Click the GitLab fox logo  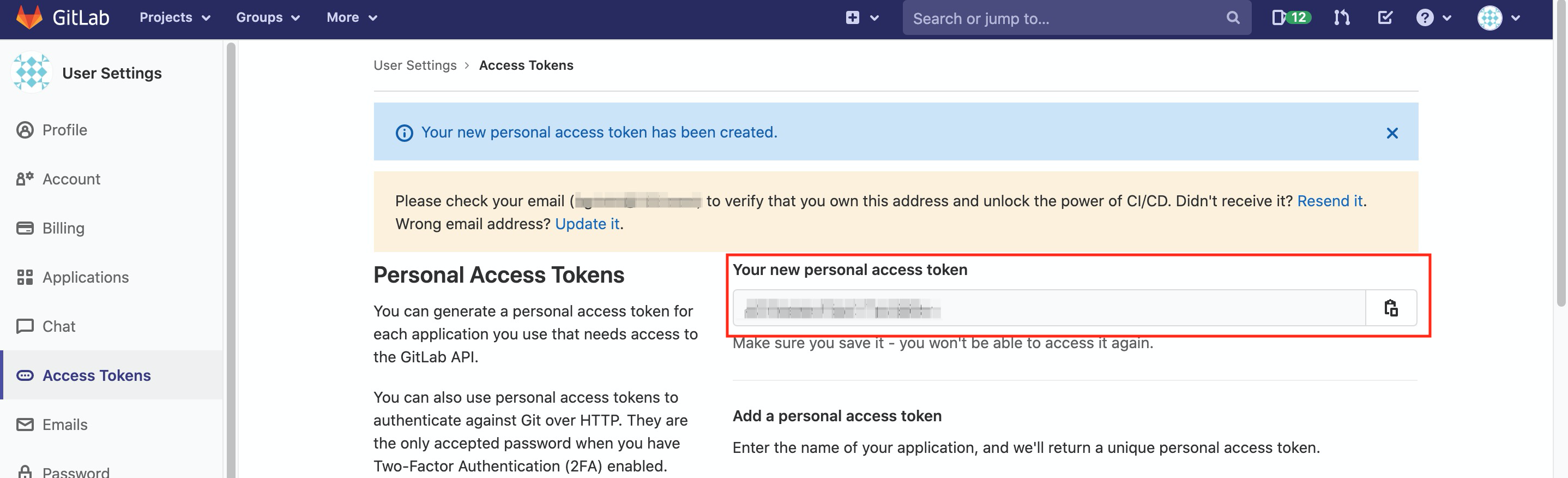pos(29,17)
